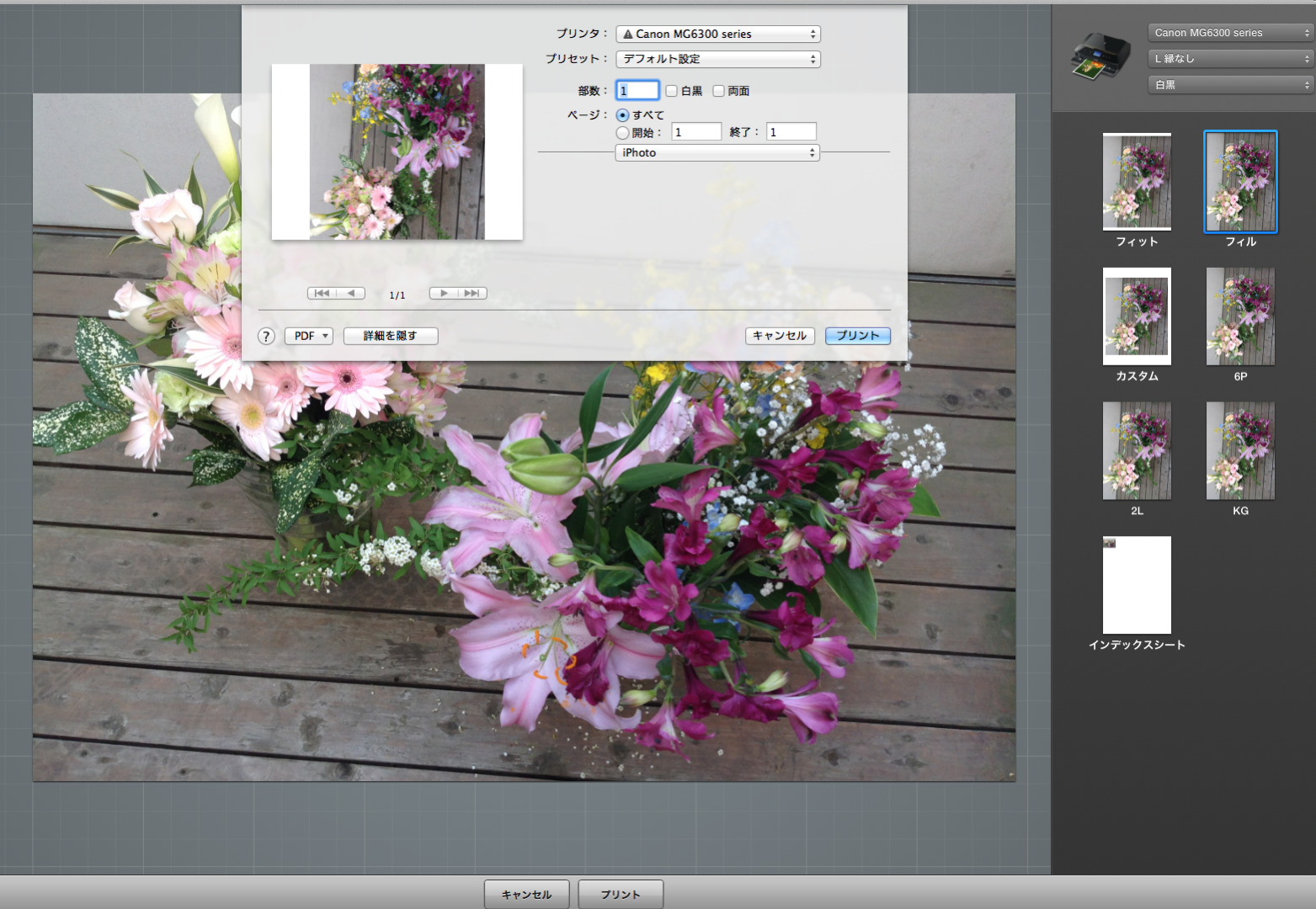Click the 部数 copies input field
1316x909 pixels.
[x=638, y=91]
